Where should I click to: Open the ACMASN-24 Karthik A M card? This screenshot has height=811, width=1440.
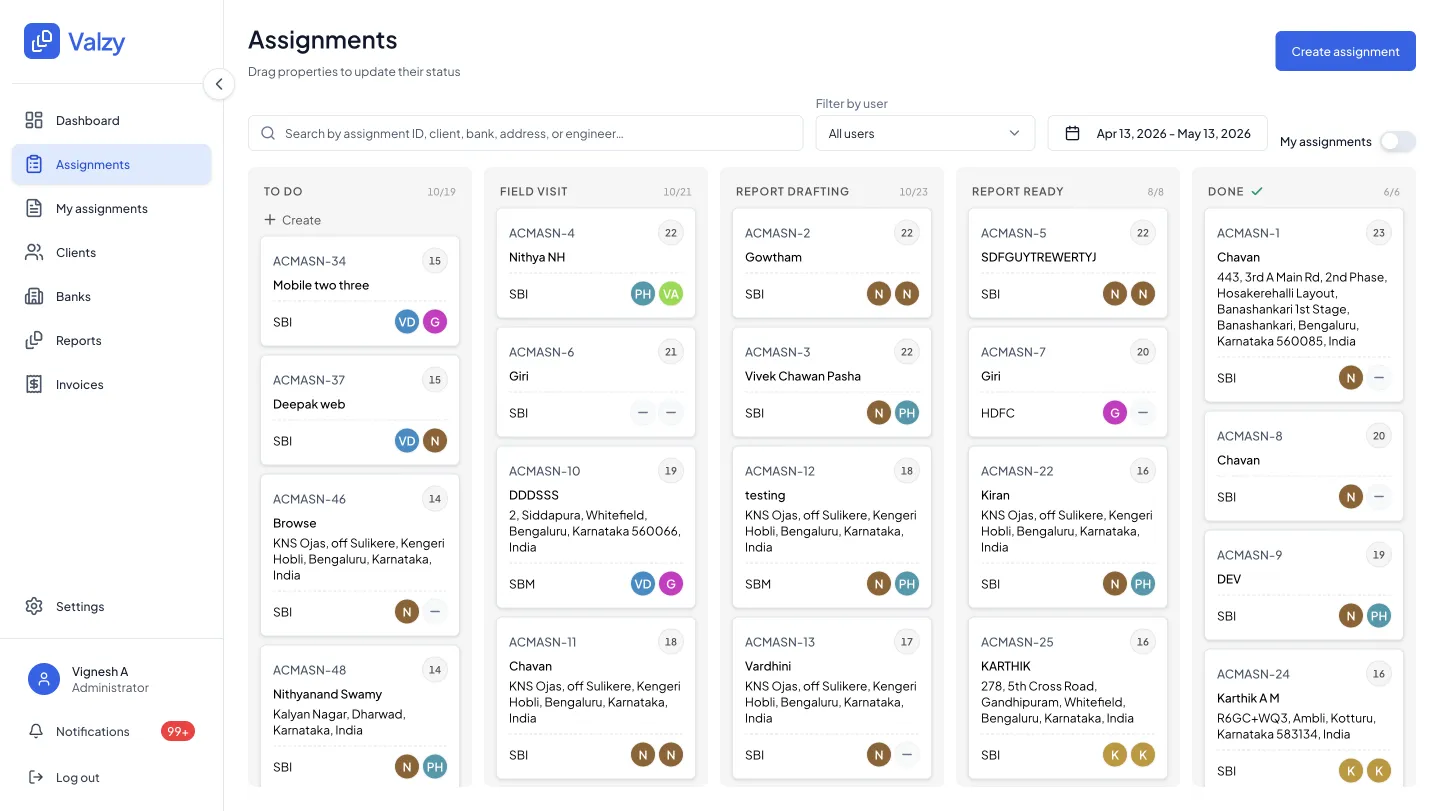(1304, 719)
